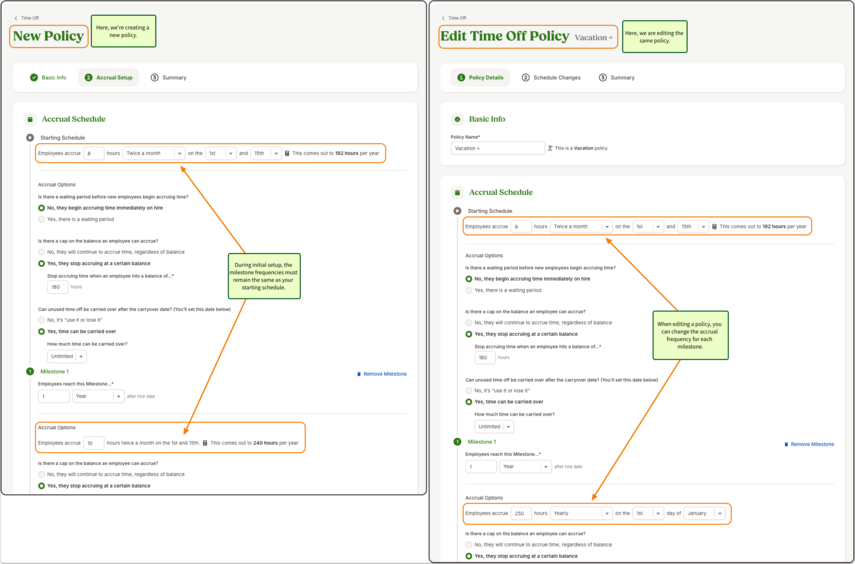Open Basic Info step in New Policy

click(x=48, y=77)
